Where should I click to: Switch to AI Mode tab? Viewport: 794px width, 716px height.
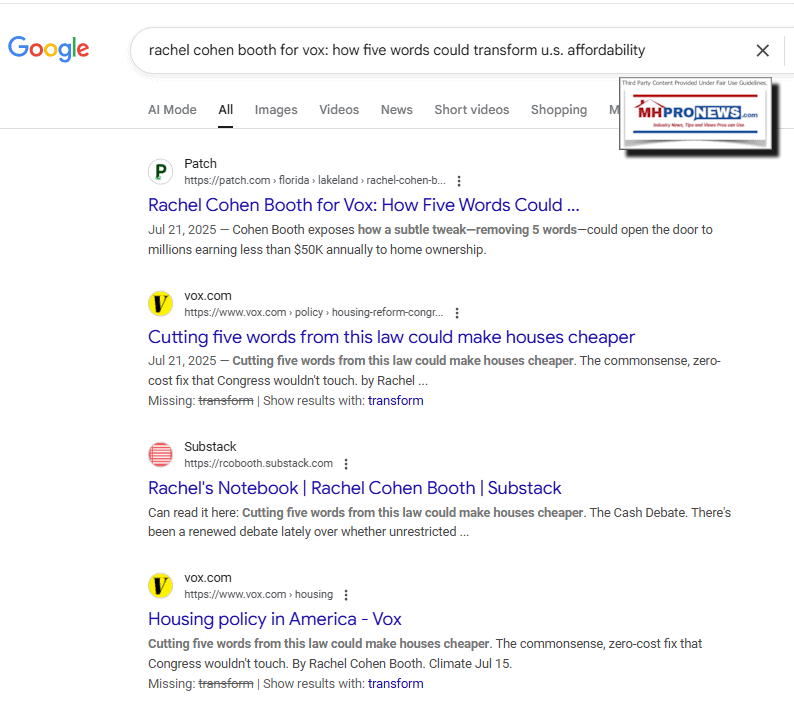tap(172, 110)
